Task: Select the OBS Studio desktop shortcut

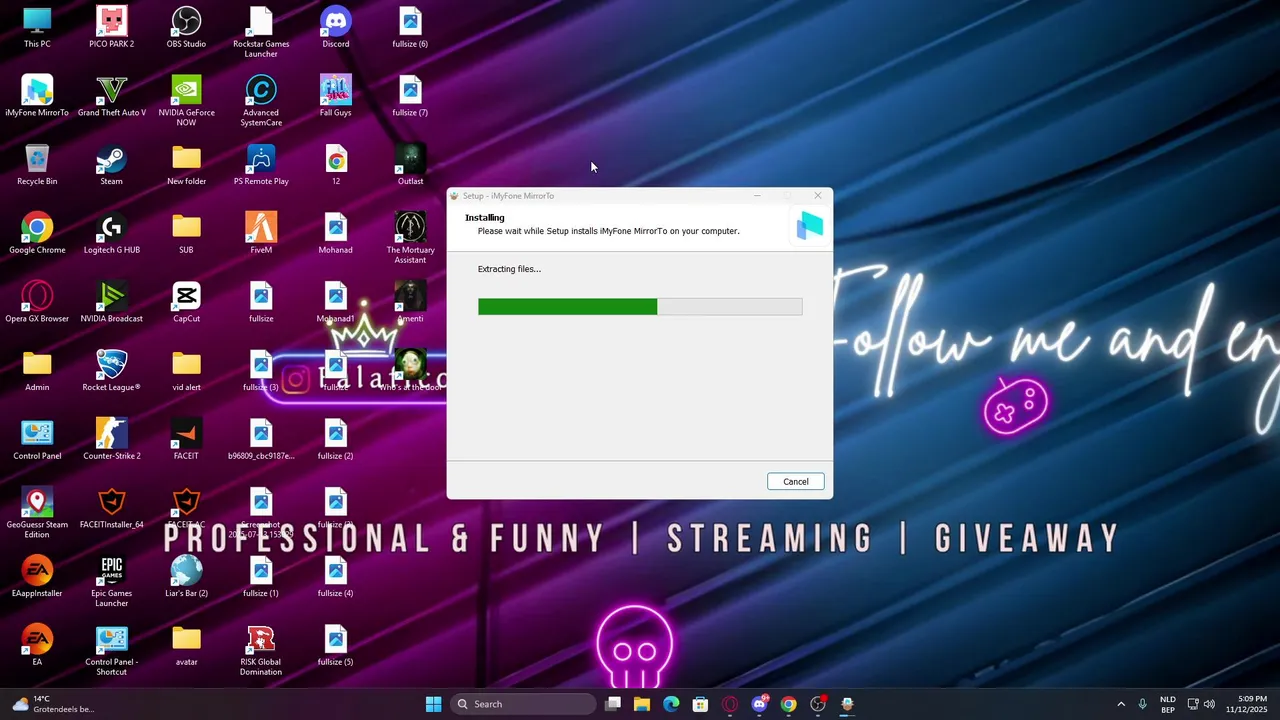Action: point(186,28)
